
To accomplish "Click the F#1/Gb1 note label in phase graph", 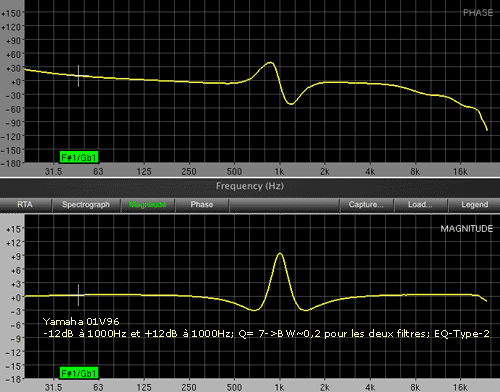I will (x=79, y=157).
